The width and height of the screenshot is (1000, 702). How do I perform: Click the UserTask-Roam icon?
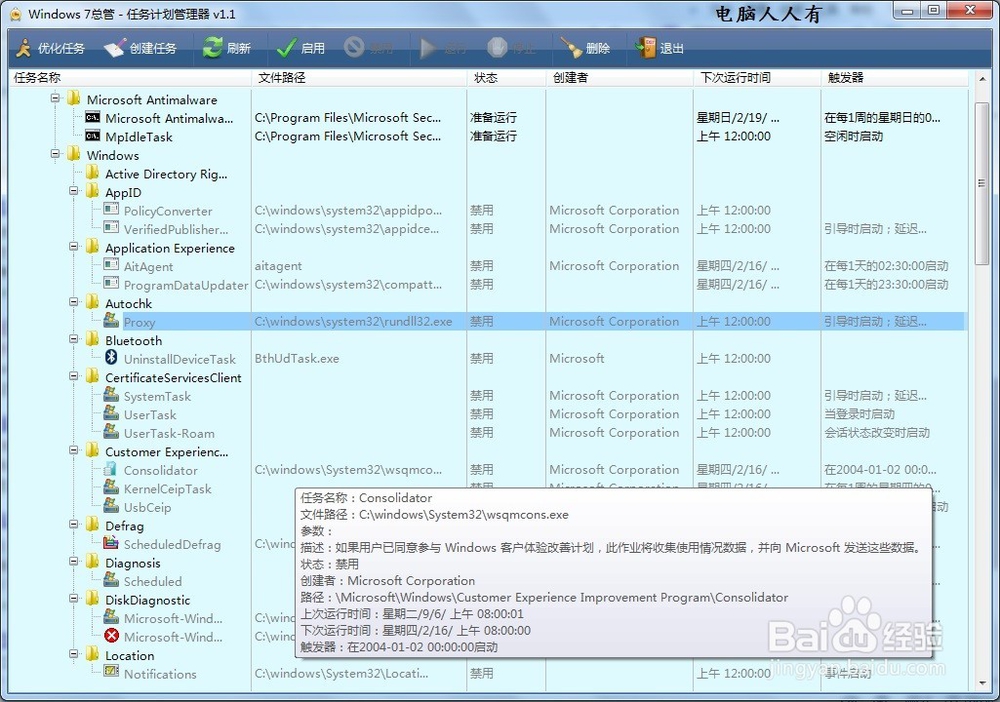pyautogui.click(x=111, y=431)
